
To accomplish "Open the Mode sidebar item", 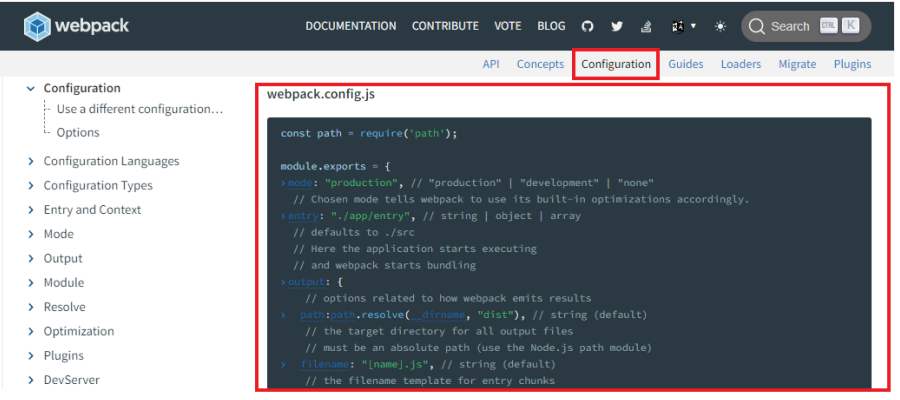I will pyautogui.click(x=59, y=234).
